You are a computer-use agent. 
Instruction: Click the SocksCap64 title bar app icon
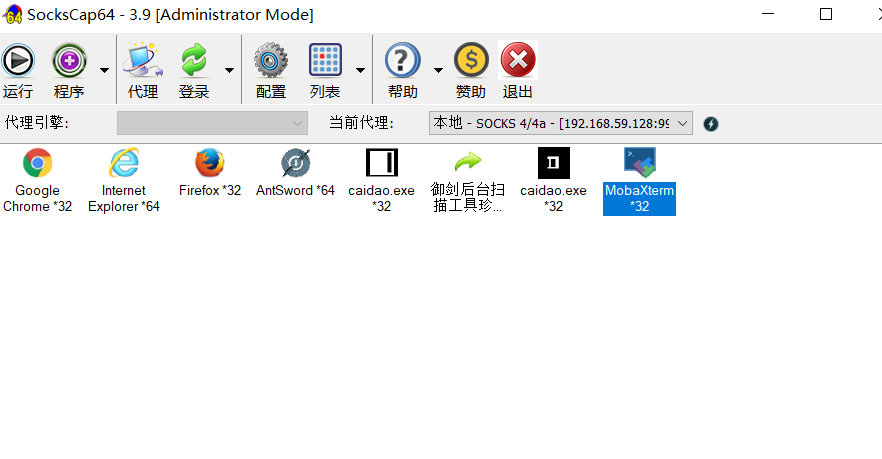pos(12,15)
